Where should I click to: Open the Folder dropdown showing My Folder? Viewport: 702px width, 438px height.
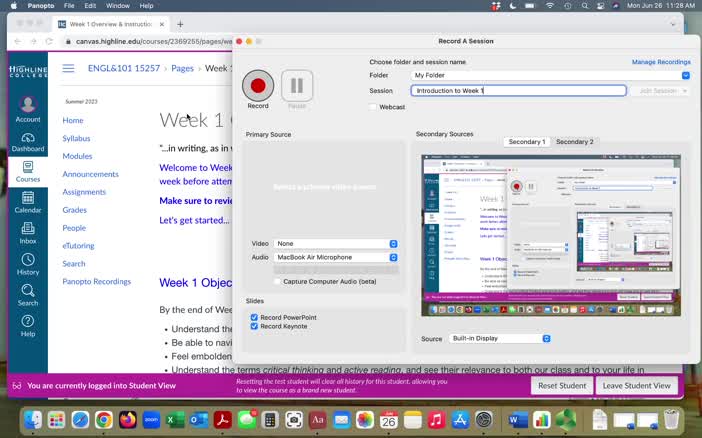550,75
